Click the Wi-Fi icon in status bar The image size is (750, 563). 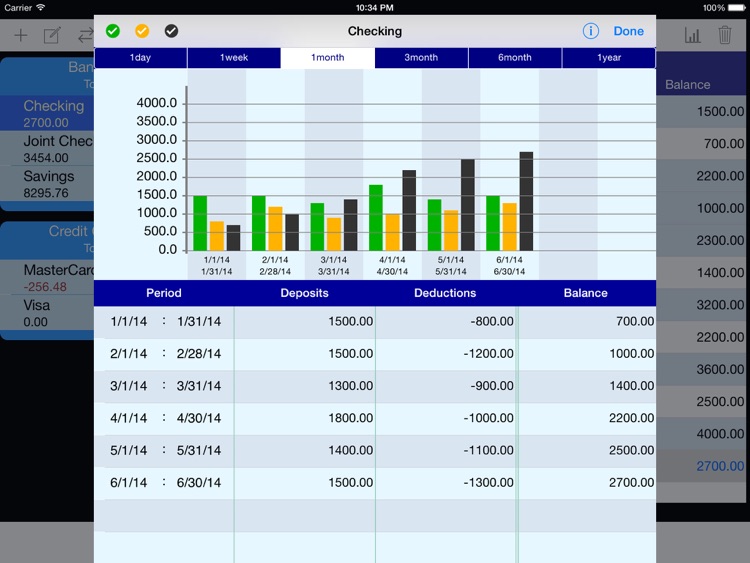tap(41, 7)
